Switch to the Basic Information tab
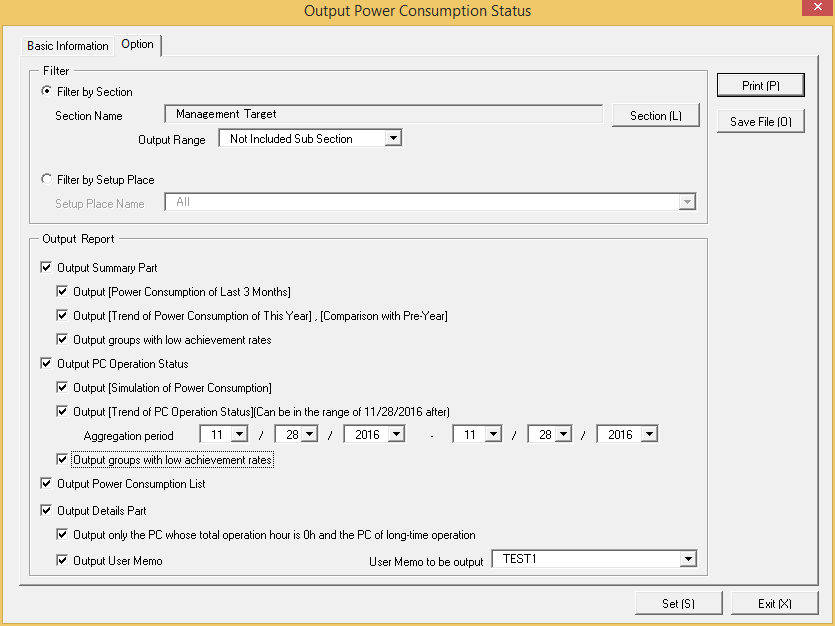Viewport: 835px width, 626px height. (x=67, y=46)
